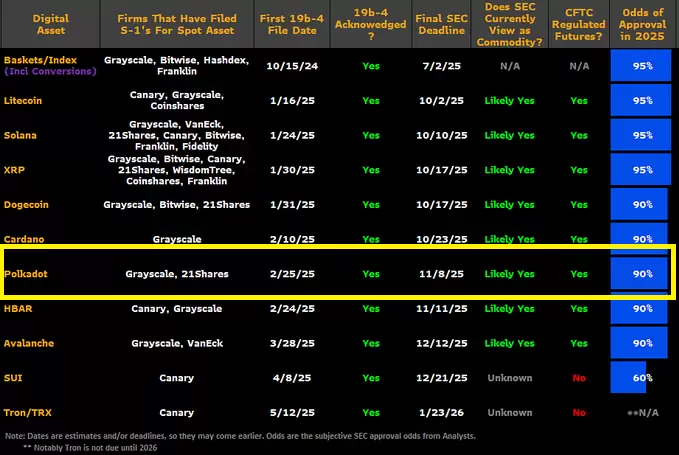This screenshot has width=679, height=455.
Task: Click the 60% odds bar for SUI
Action: (628, 377)
